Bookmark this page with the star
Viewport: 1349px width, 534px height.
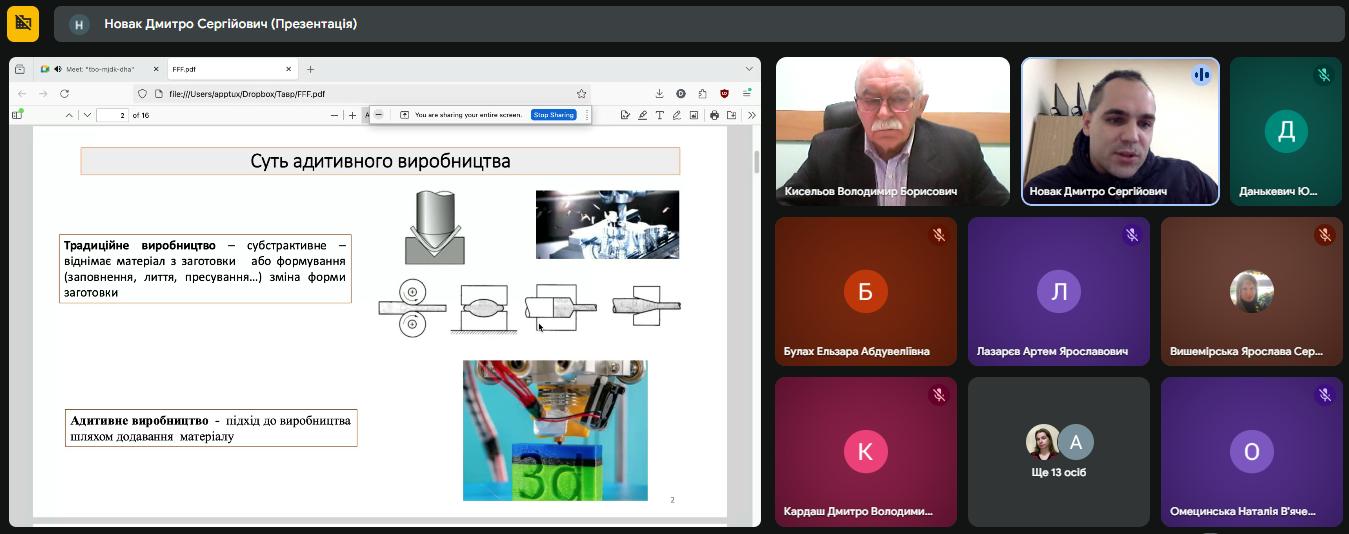tap(581, 93)
